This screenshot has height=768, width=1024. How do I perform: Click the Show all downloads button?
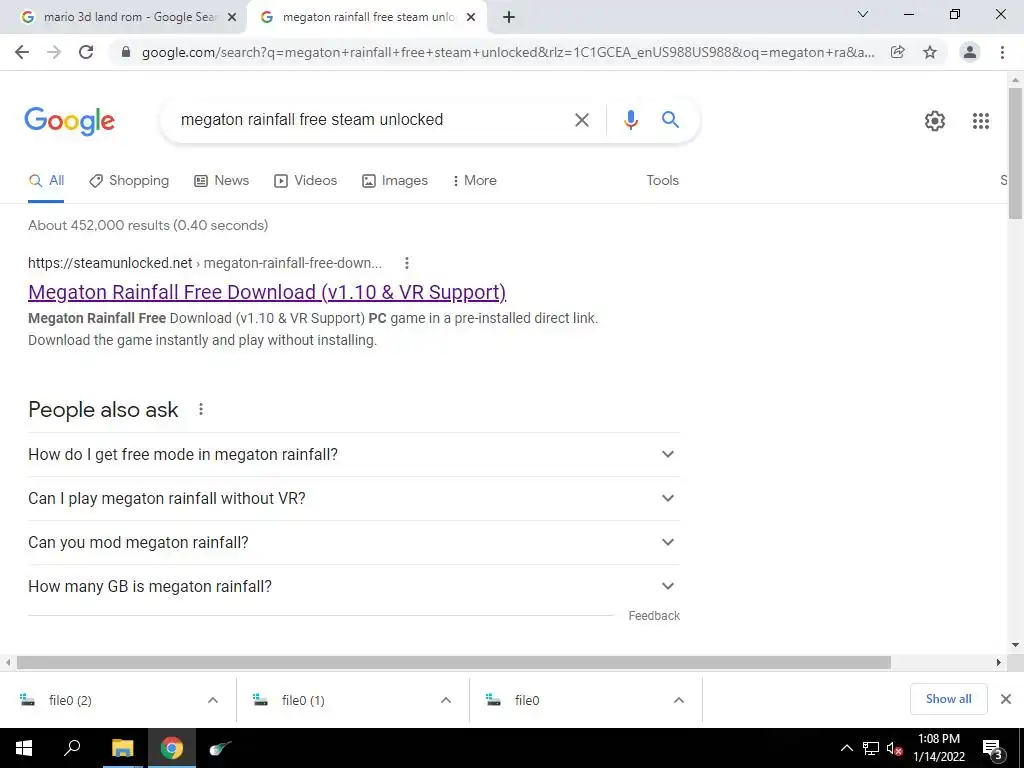tap(948, 699)
